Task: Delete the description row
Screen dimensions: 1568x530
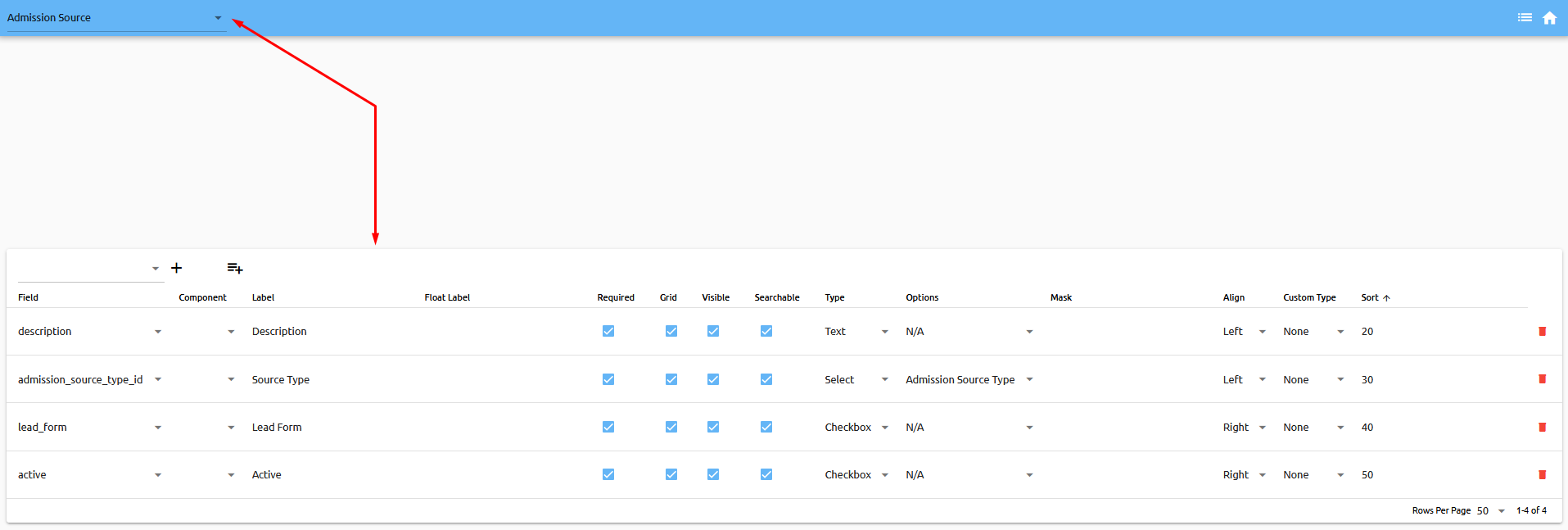Action: tap(1542, 332)
